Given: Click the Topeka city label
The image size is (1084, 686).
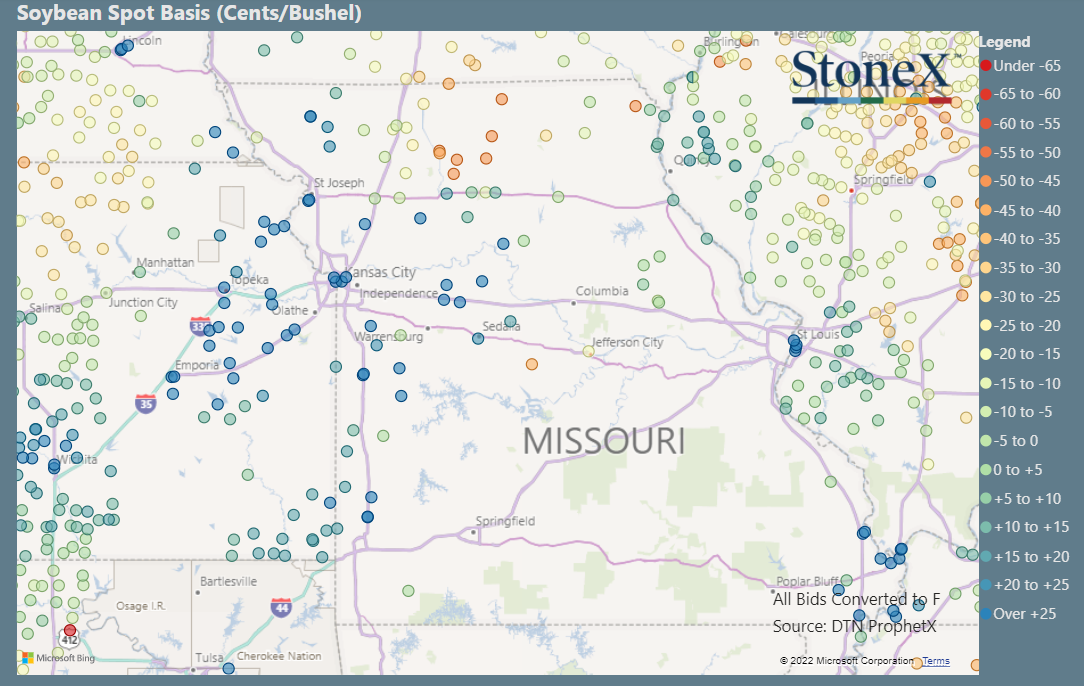Looking at the screenshot, I should (x=249, y=280).
